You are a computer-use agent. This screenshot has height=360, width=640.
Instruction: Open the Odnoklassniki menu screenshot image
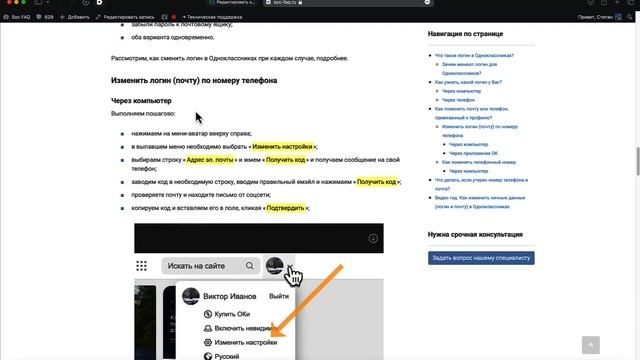click(259, 291)
